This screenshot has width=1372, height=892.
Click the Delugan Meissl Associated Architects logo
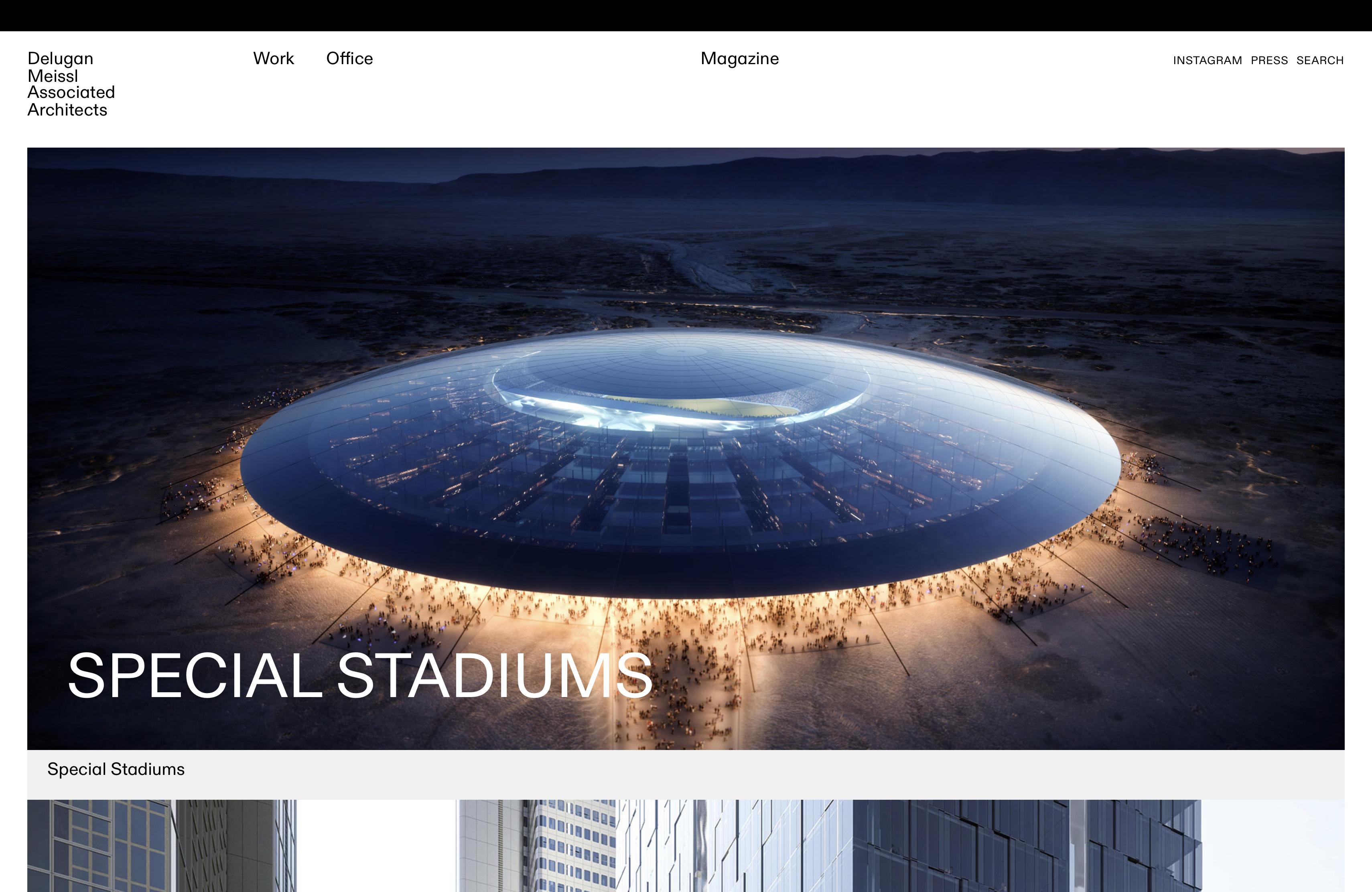tap(71, 84)
